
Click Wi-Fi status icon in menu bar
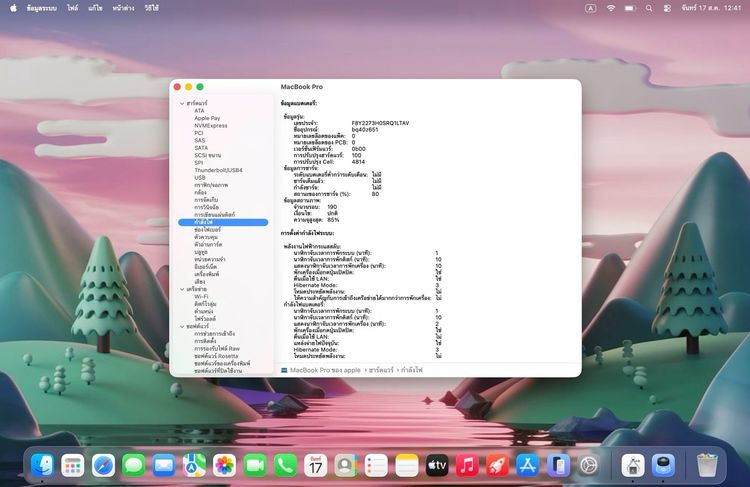[x=611, y=8]
